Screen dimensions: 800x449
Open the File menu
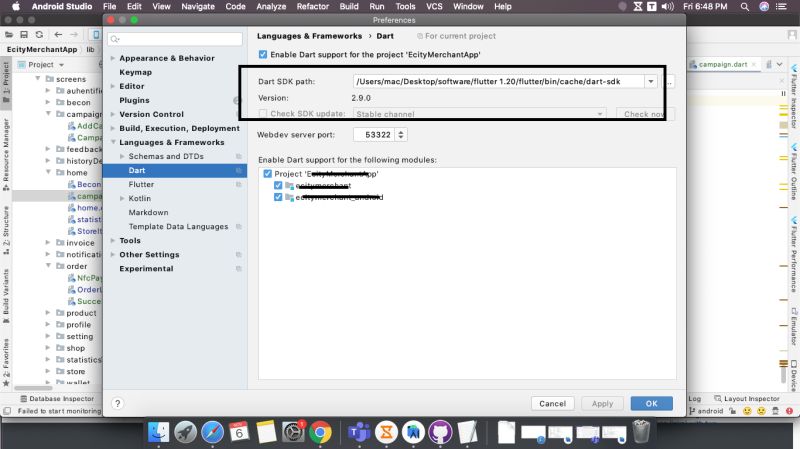[x=109, y=7]
